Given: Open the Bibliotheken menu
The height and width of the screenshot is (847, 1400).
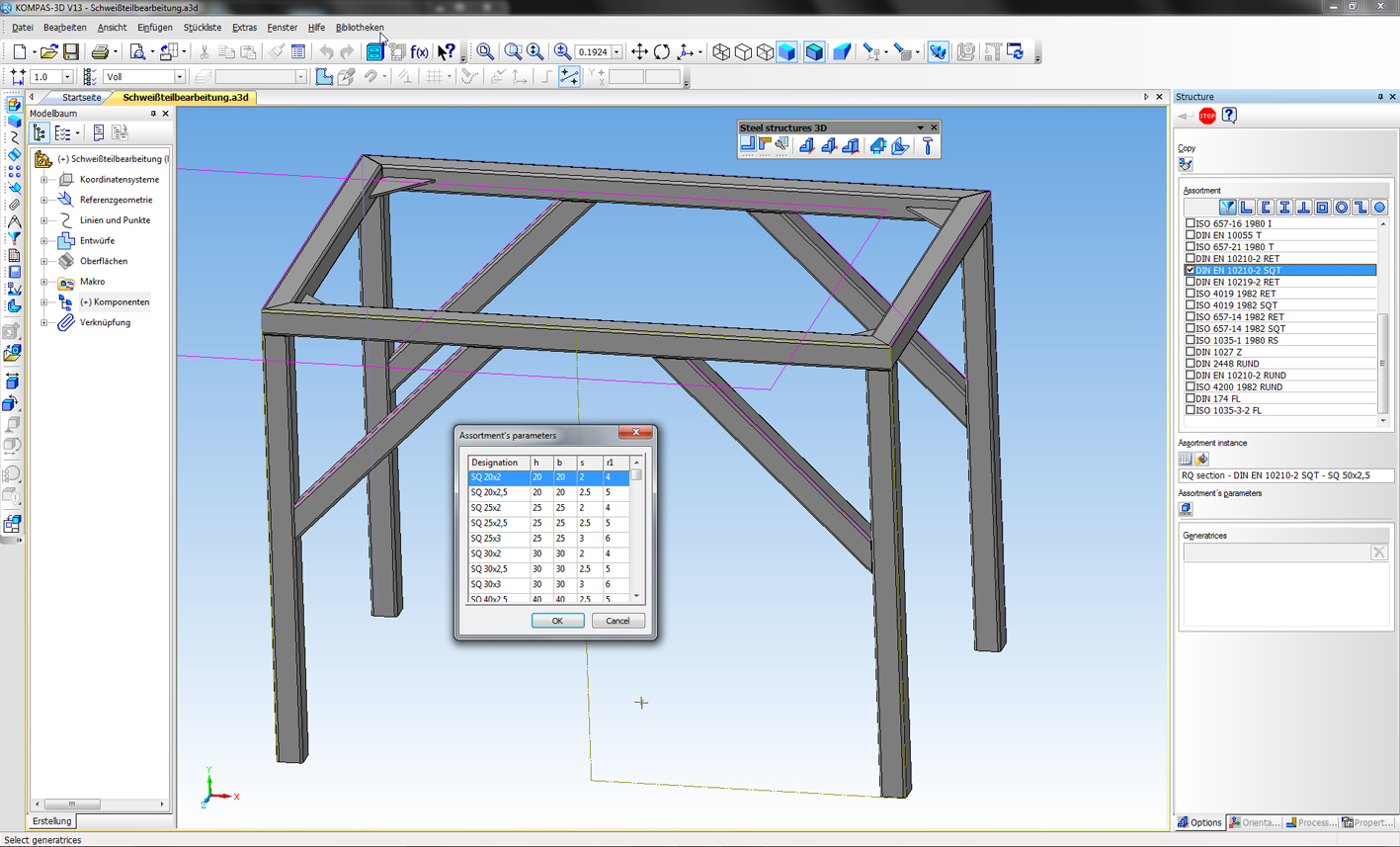Looking at the screenshot, I should tap(360, 28).
